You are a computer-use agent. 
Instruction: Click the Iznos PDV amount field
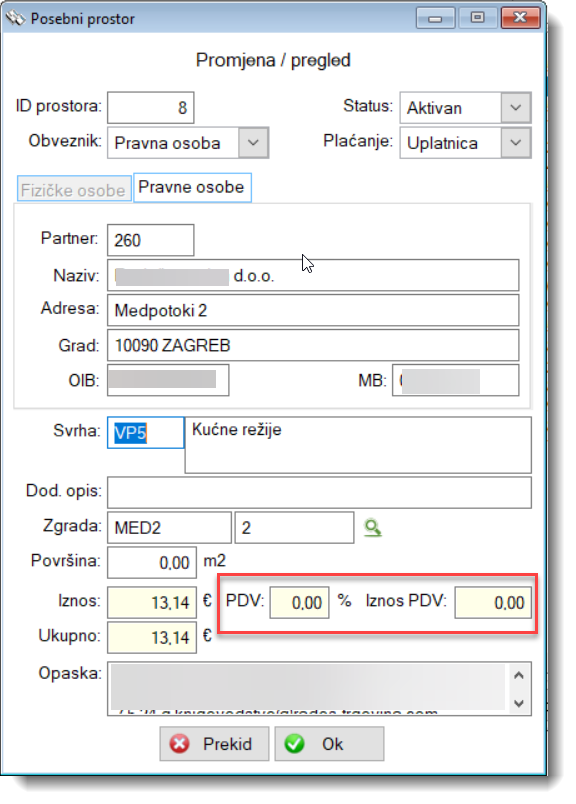[x=493, y=602]
